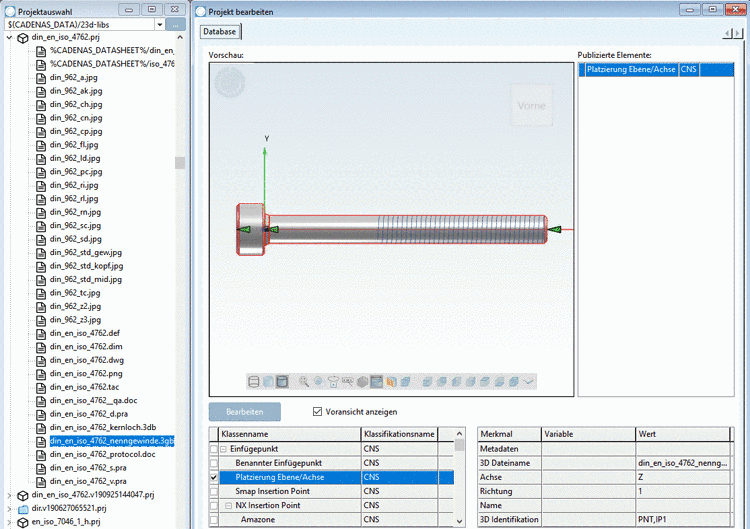Collapse the NX Insertion Point group
750x529 pixels.
[229, 506]
